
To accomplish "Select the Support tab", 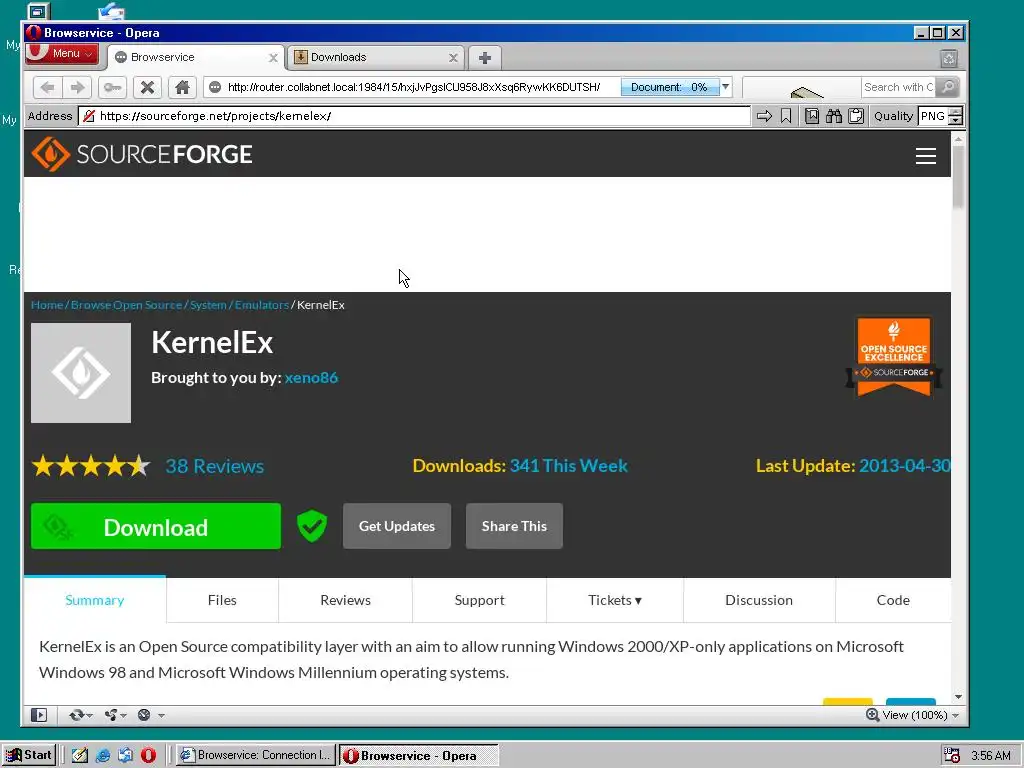I will tap(479, 600).
